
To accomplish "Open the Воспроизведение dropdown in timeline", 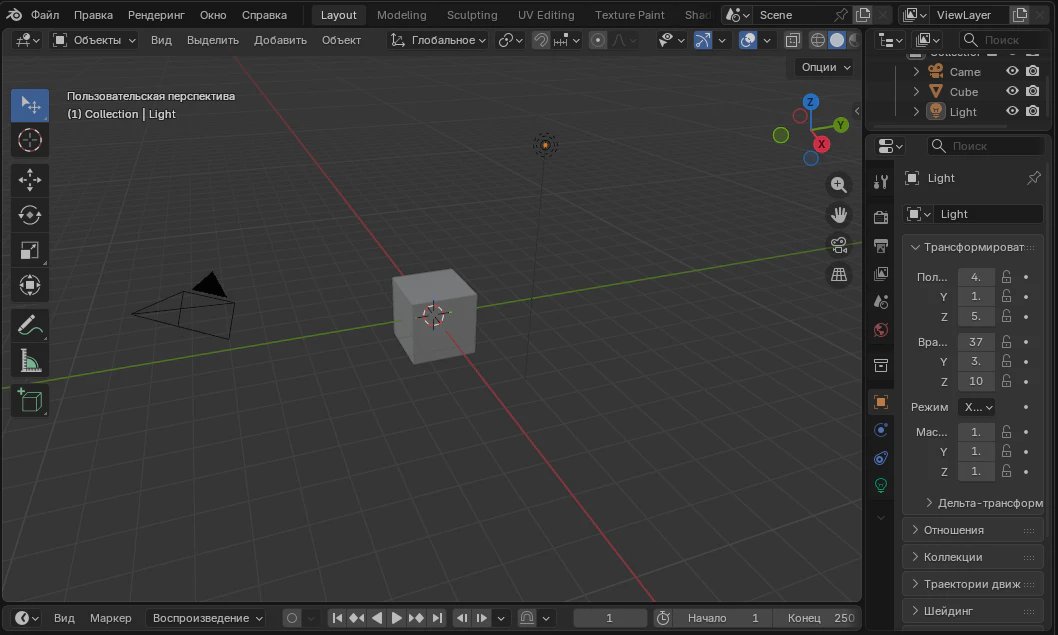I will tap(206, 618).
